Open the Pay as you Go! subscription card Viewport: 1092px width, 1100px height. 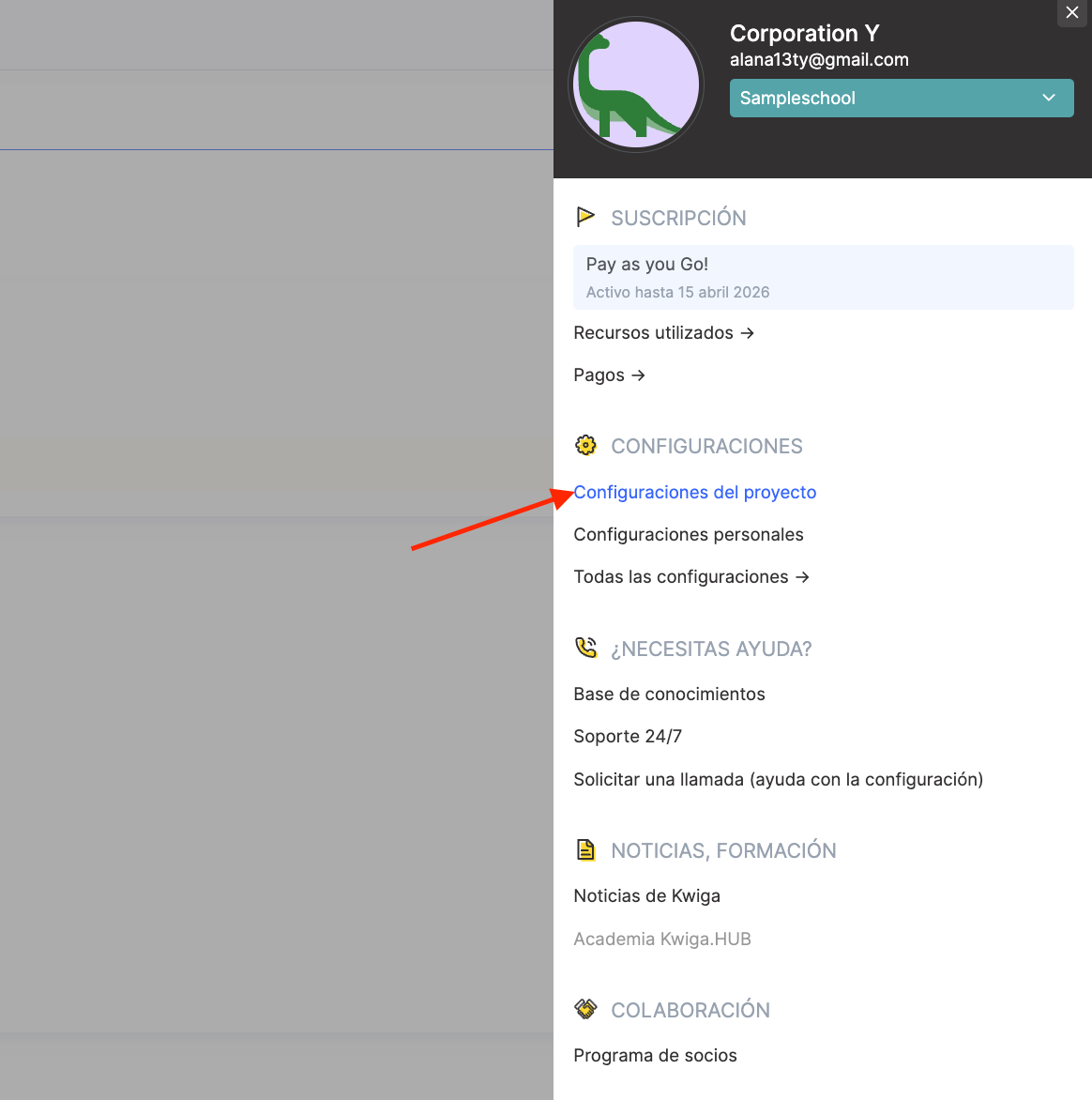(824, 277)
